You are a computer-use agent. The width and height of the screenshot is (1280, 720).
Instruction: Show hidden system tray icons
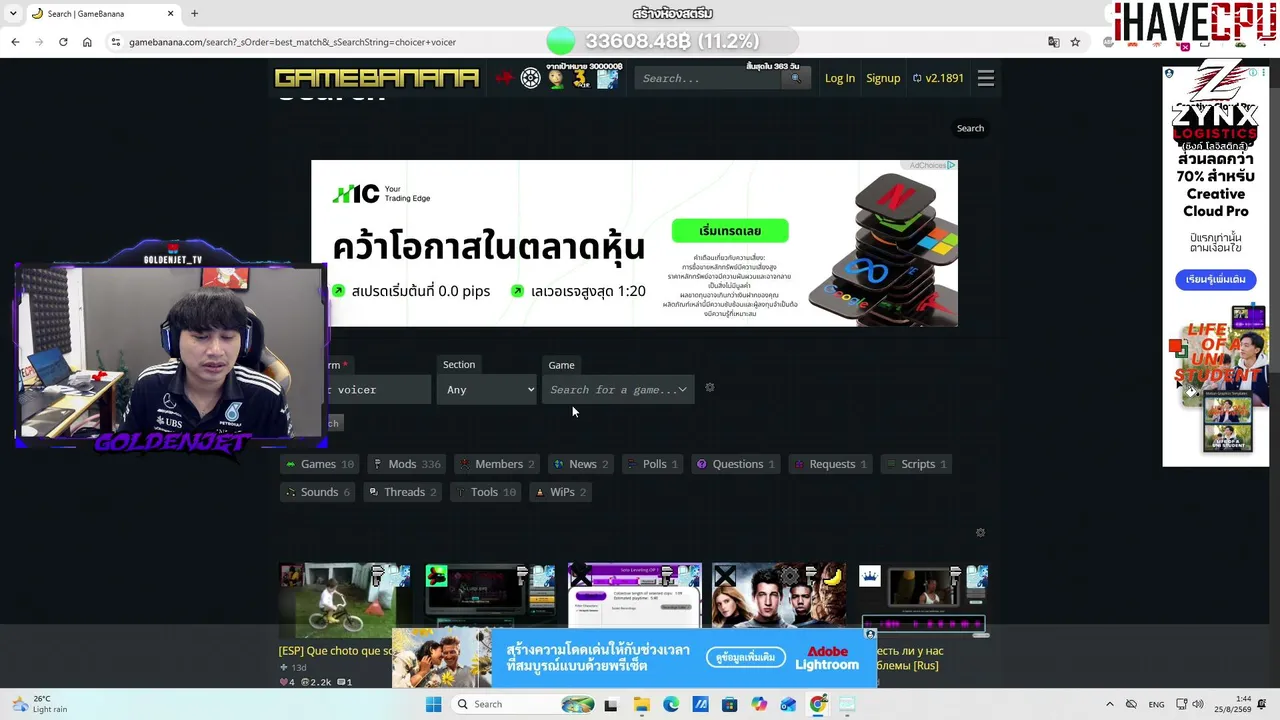pyautogui.click(x=1109, y=704)
